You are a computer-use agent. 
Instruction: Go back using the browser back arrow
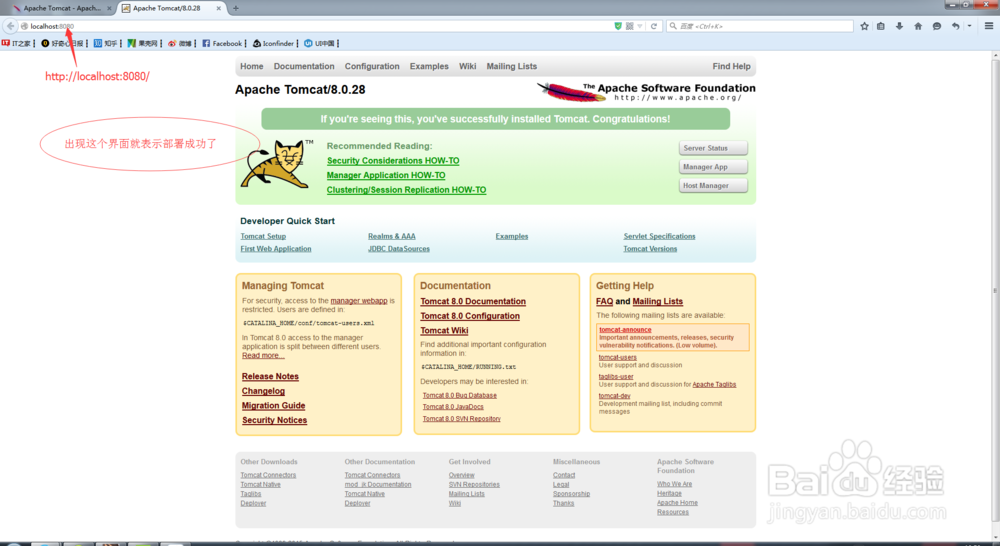click(x=10, y=26)
